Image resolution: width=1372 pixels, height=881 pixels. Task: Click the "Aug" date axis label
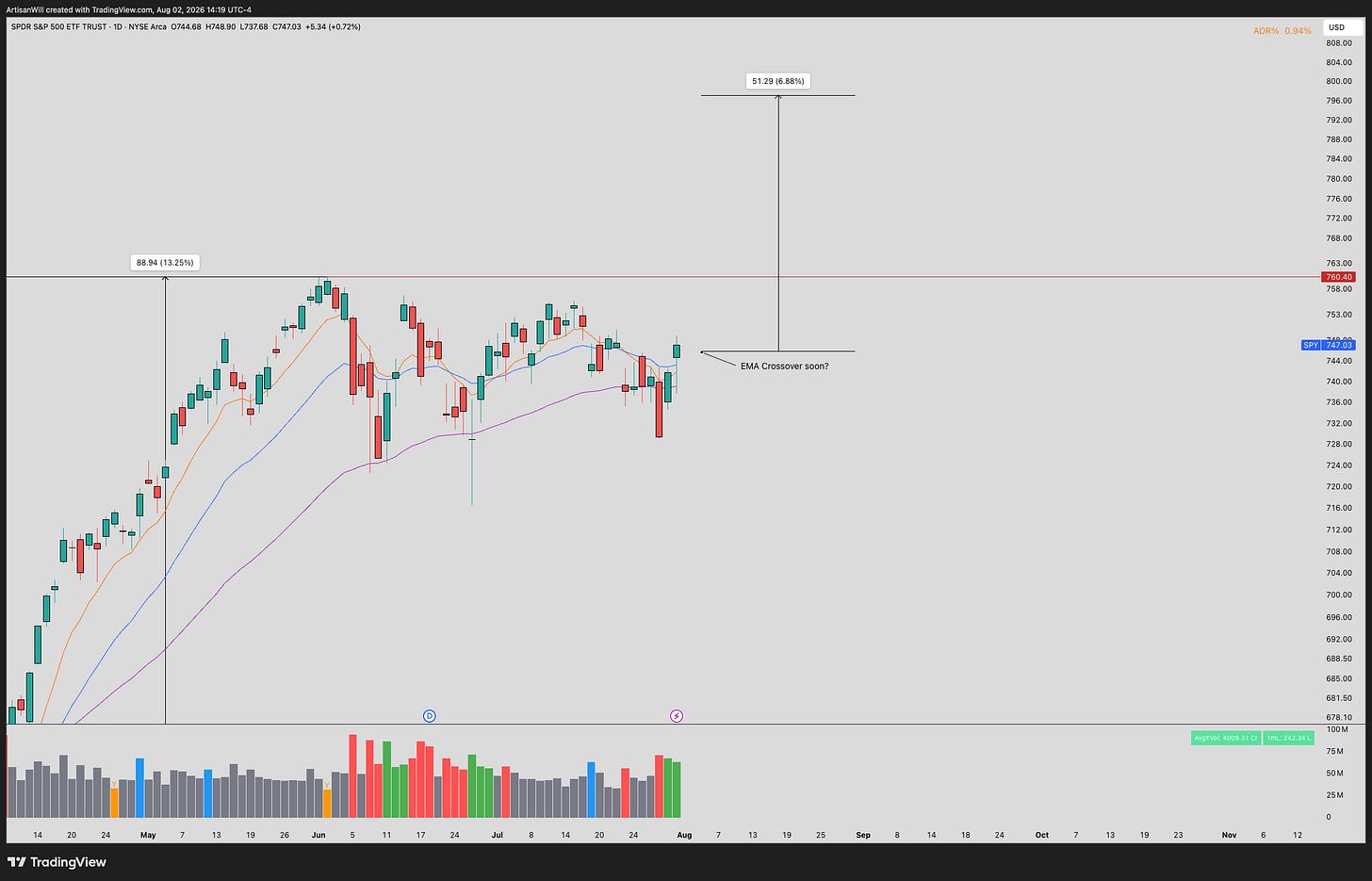pyautogui.click(x=684, y=835)
